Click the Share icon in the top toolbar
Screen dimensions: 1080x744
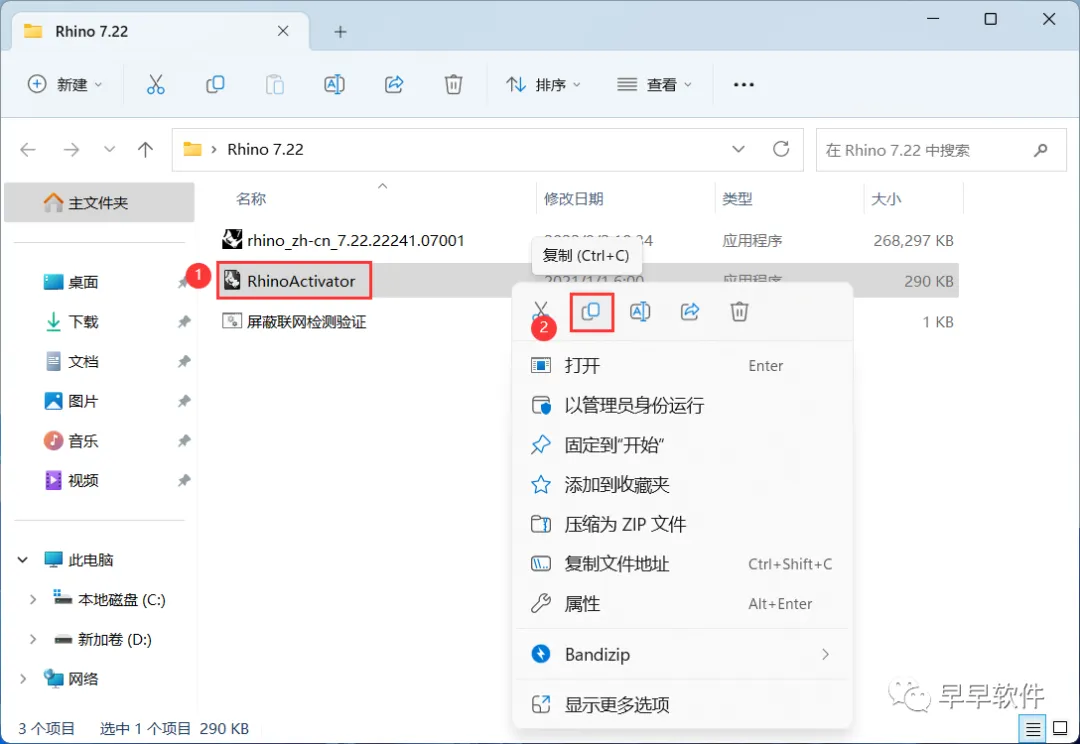[394, 85]
